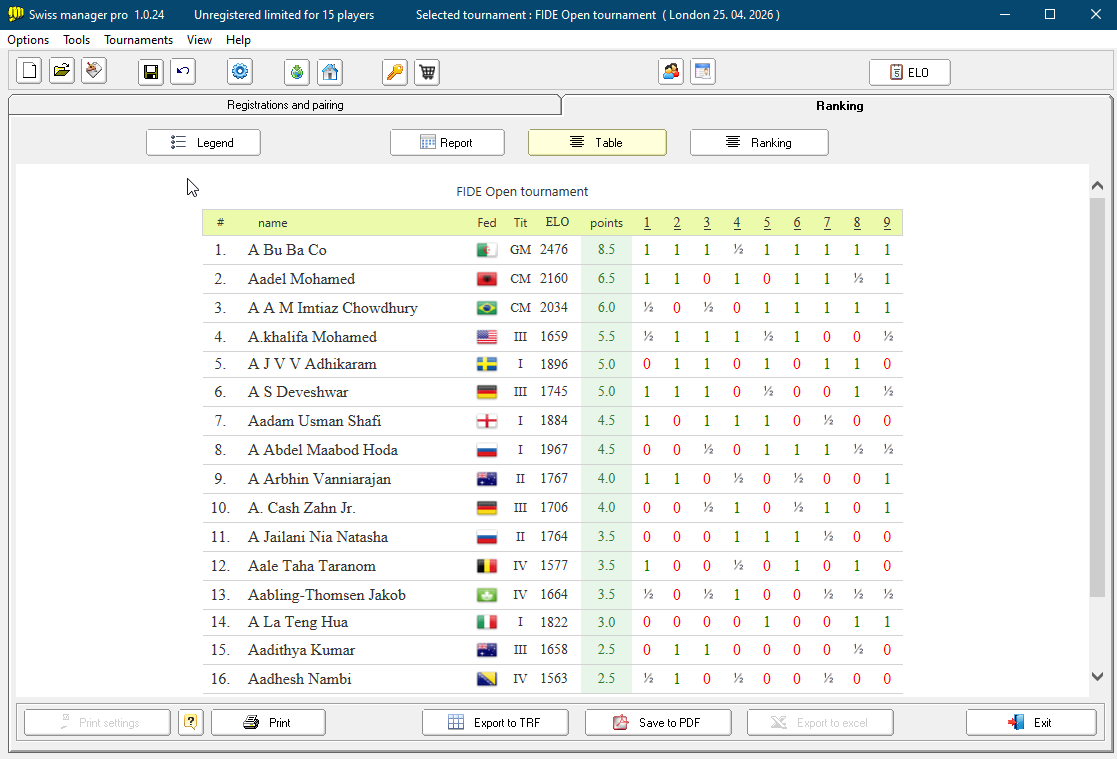The image size is (1117, 759).
Task: Click the tag eraser toolbar icon
Action: pyautogui.click(x=94, y=71)
